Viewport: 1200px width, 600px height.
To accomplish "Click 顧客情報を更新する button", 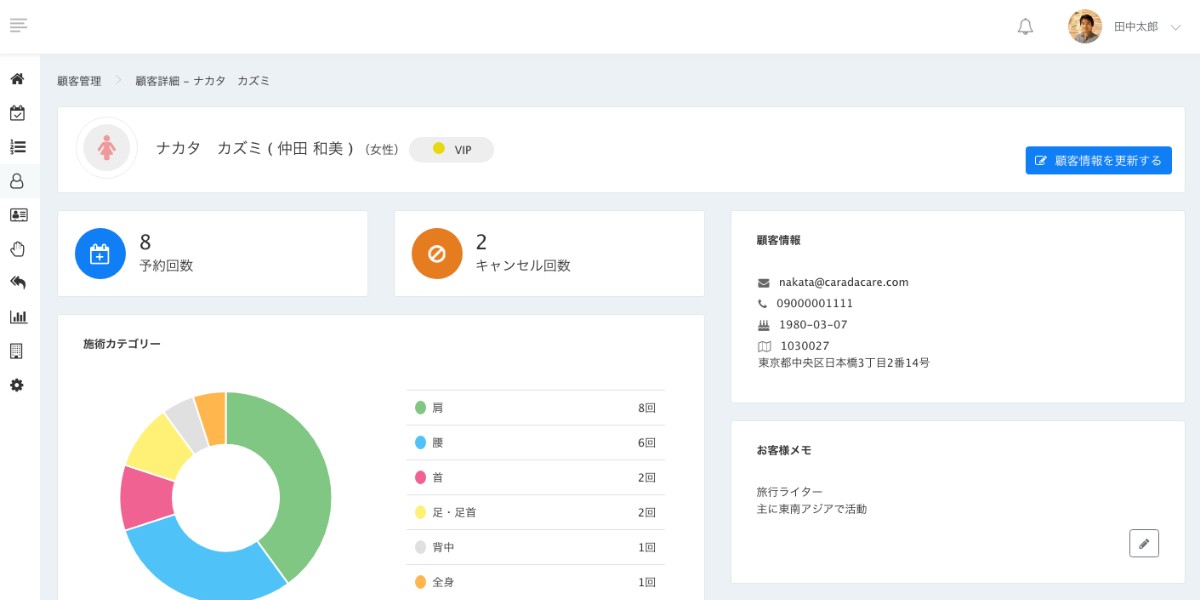I will coord(1098,160).
